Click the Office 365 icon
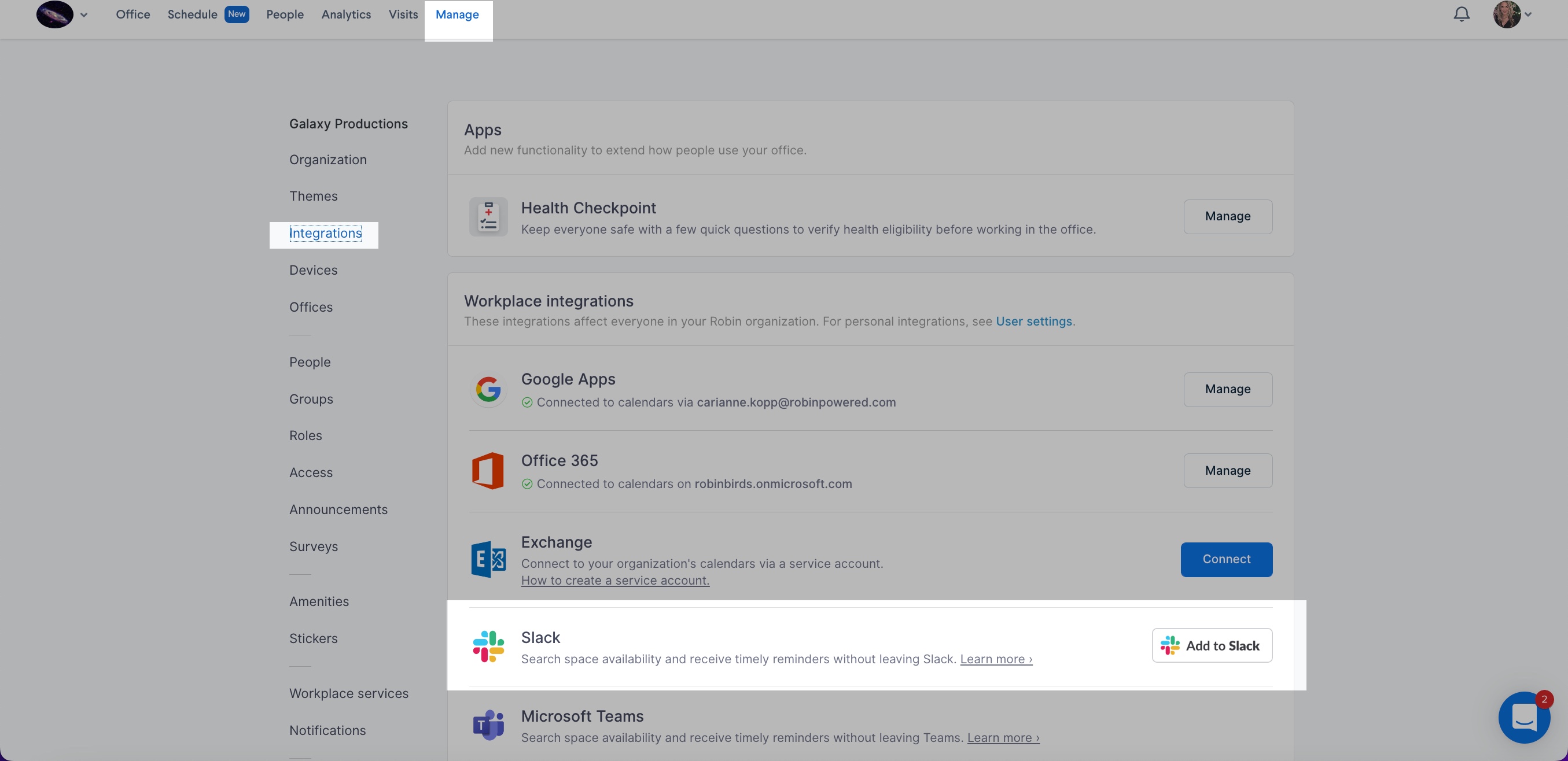The height and width of the screenshot is (761, 1568). click(x=488, y=470)
